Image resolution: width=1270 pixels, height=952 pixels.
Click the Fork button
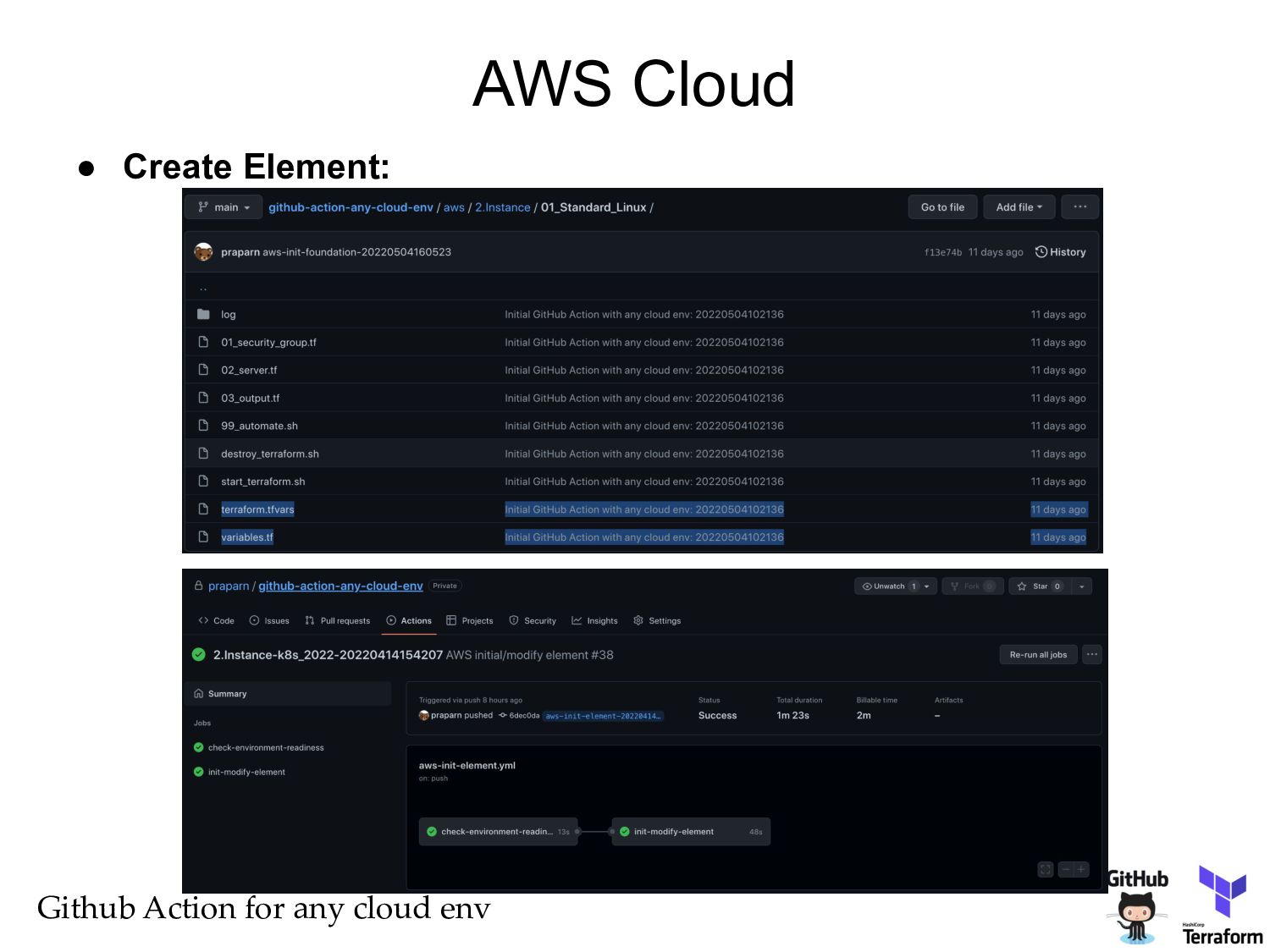click(x=972, y=586)
